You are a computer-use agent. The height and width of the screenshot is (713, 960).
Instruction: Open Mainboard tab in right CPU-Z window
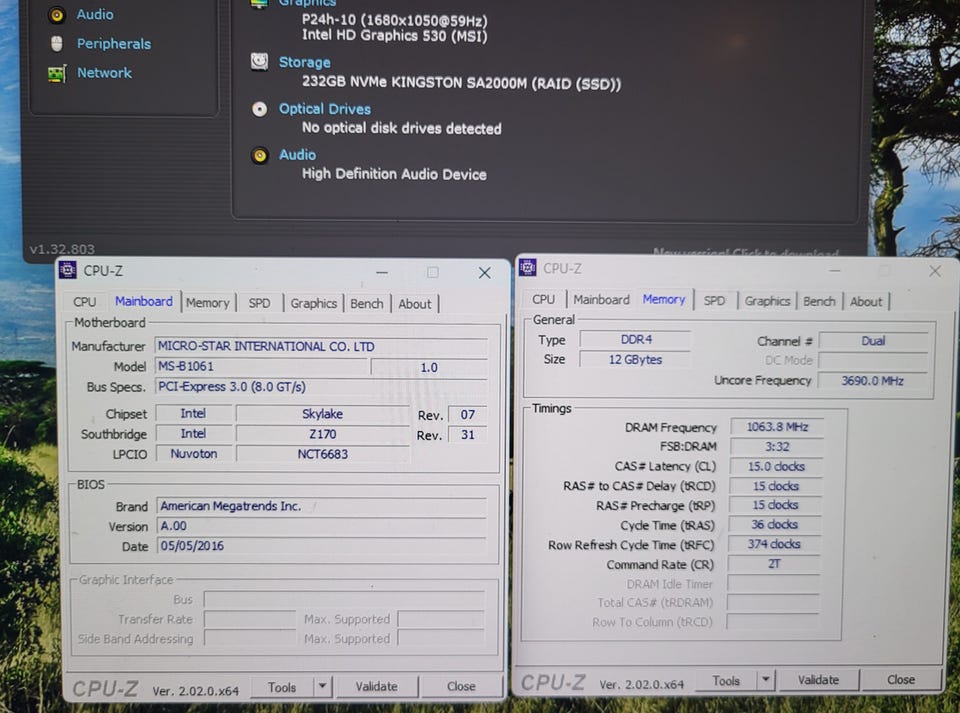[601, 300]
